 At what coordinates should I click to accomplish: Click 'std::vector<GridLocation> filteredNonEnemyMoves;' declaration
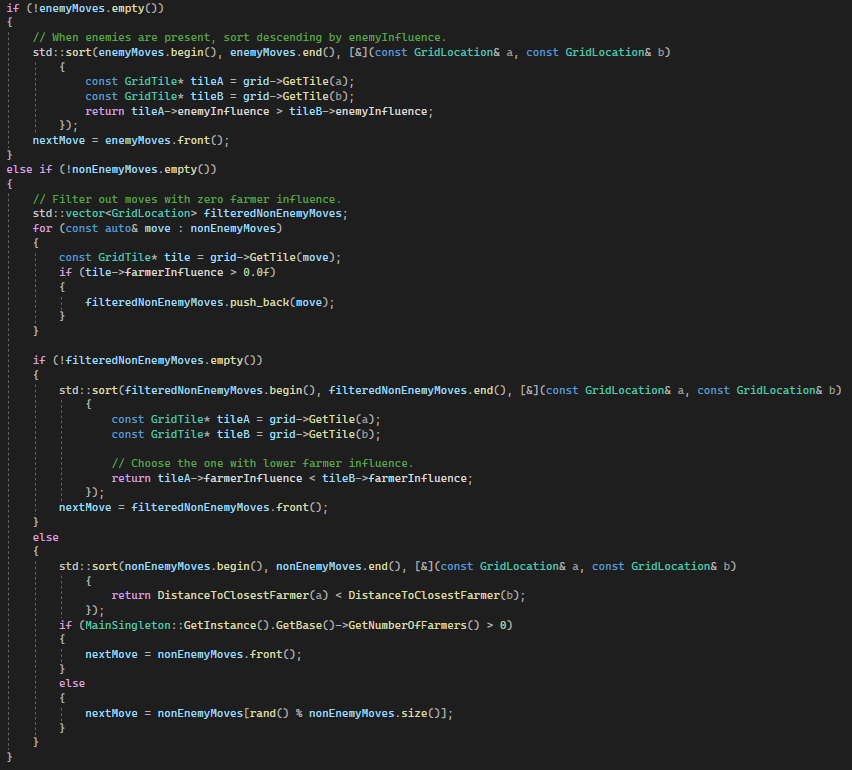click(190, 214)
